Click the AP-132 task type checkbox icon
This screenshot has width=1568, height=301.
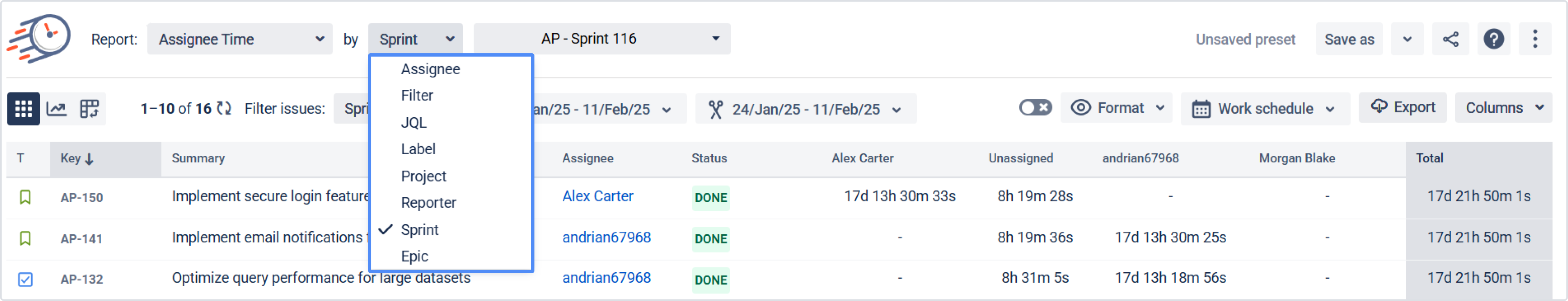(x=25, y=279)
